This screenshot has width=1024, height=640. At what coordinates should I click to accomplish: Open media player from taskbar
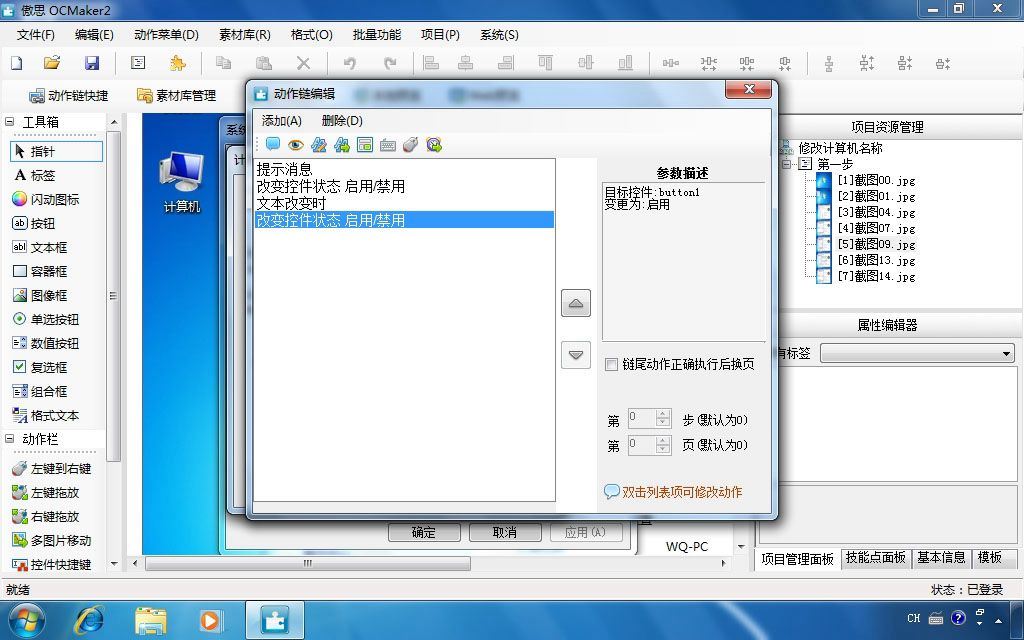[x=210, y=620]
